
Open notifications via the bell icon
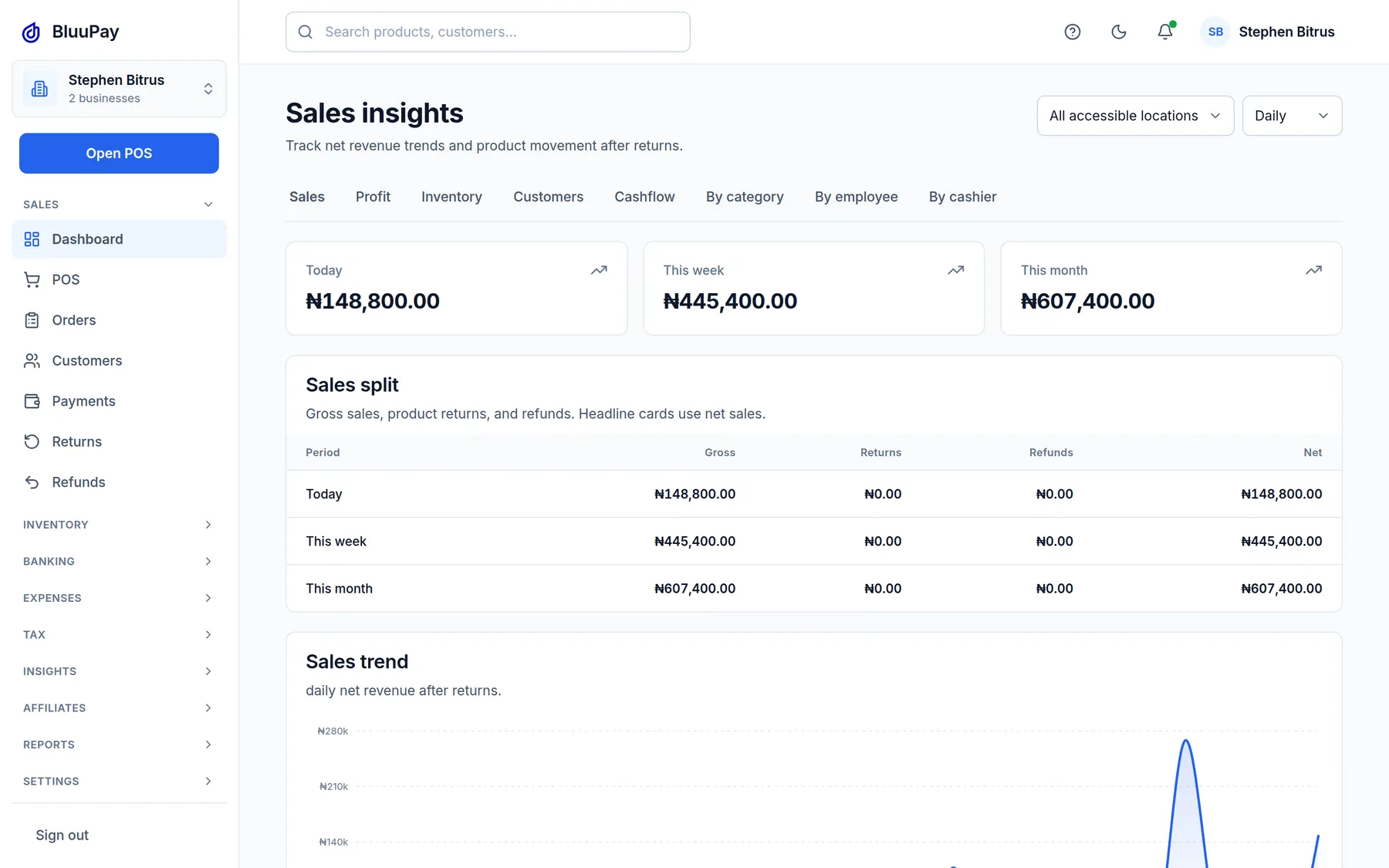pyautogui.click(x=1165, y=32)
